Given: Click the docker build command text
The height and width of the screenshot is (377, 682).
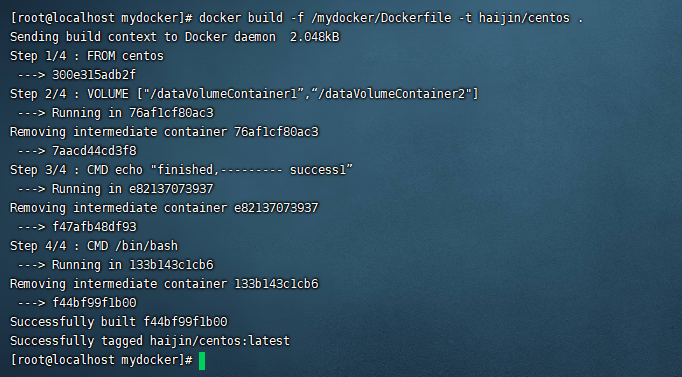Looking at the screenshot, I should click(x=391, y=18).
